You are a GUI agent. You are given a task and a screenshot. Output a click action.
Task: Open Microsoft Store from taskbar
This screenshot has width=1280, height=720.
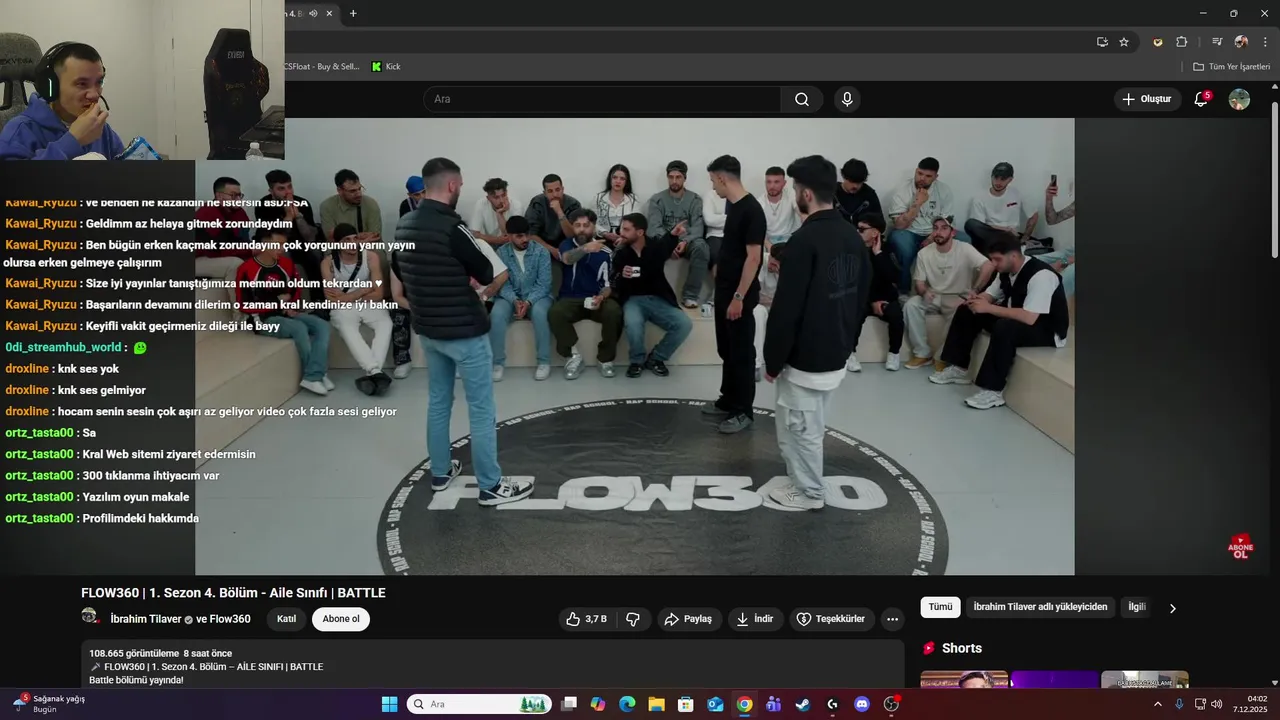click(686, 704)
